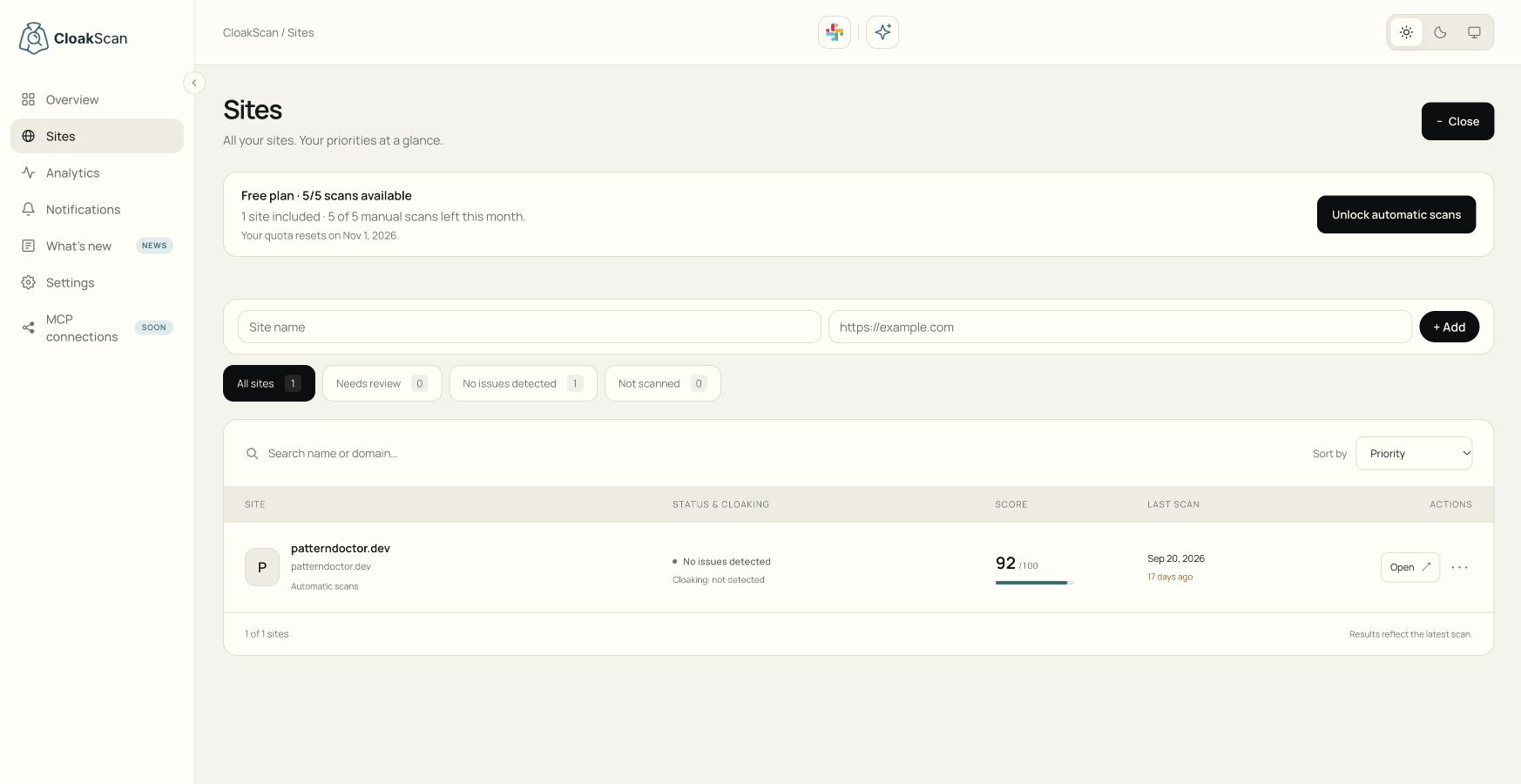Click 'Results reflect the latest scan.' text
Screen dimensions: 1521x784
(1411, 634)
